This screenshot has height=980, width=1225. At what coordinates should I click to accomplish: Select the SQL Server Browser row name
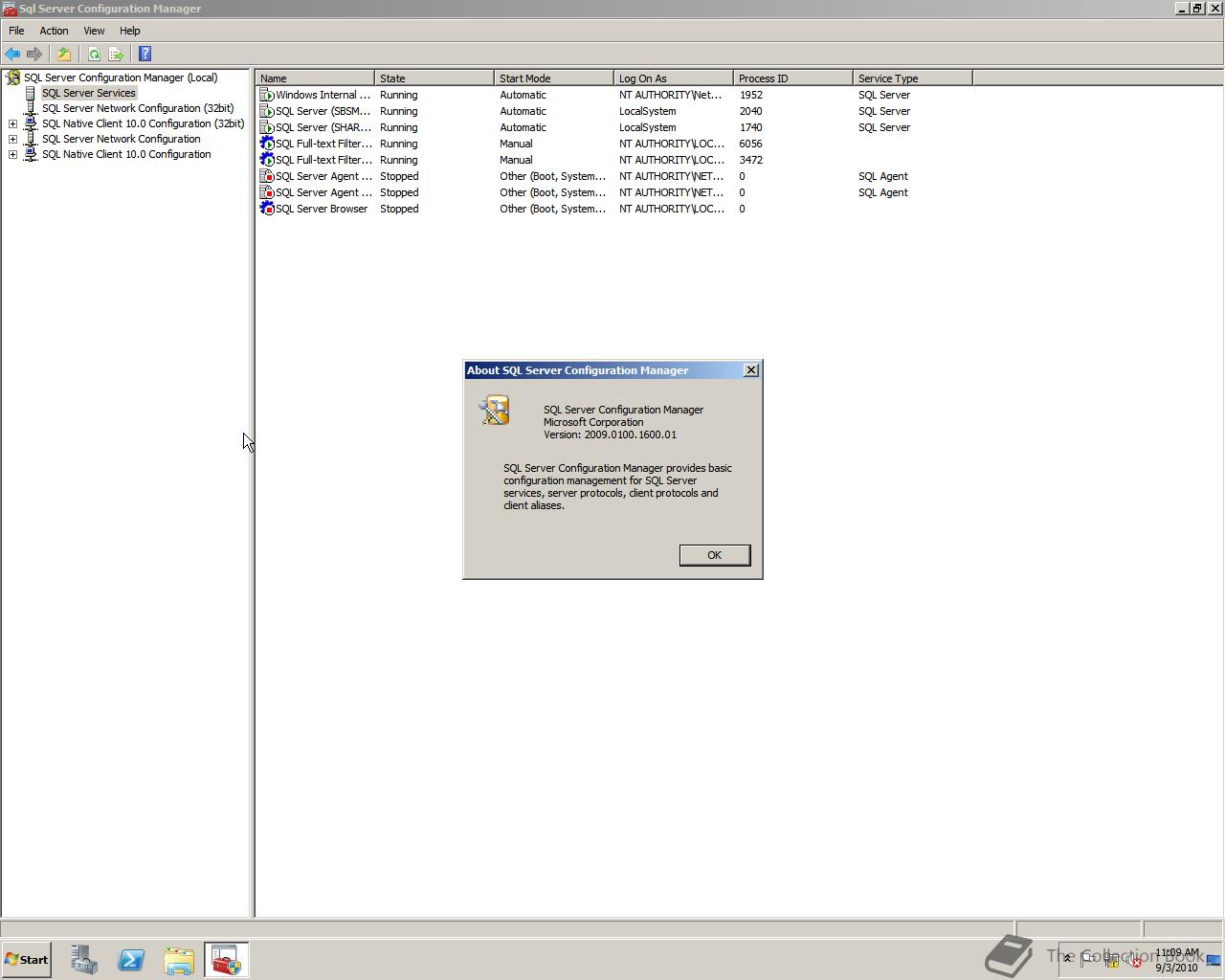pos(322,209)
